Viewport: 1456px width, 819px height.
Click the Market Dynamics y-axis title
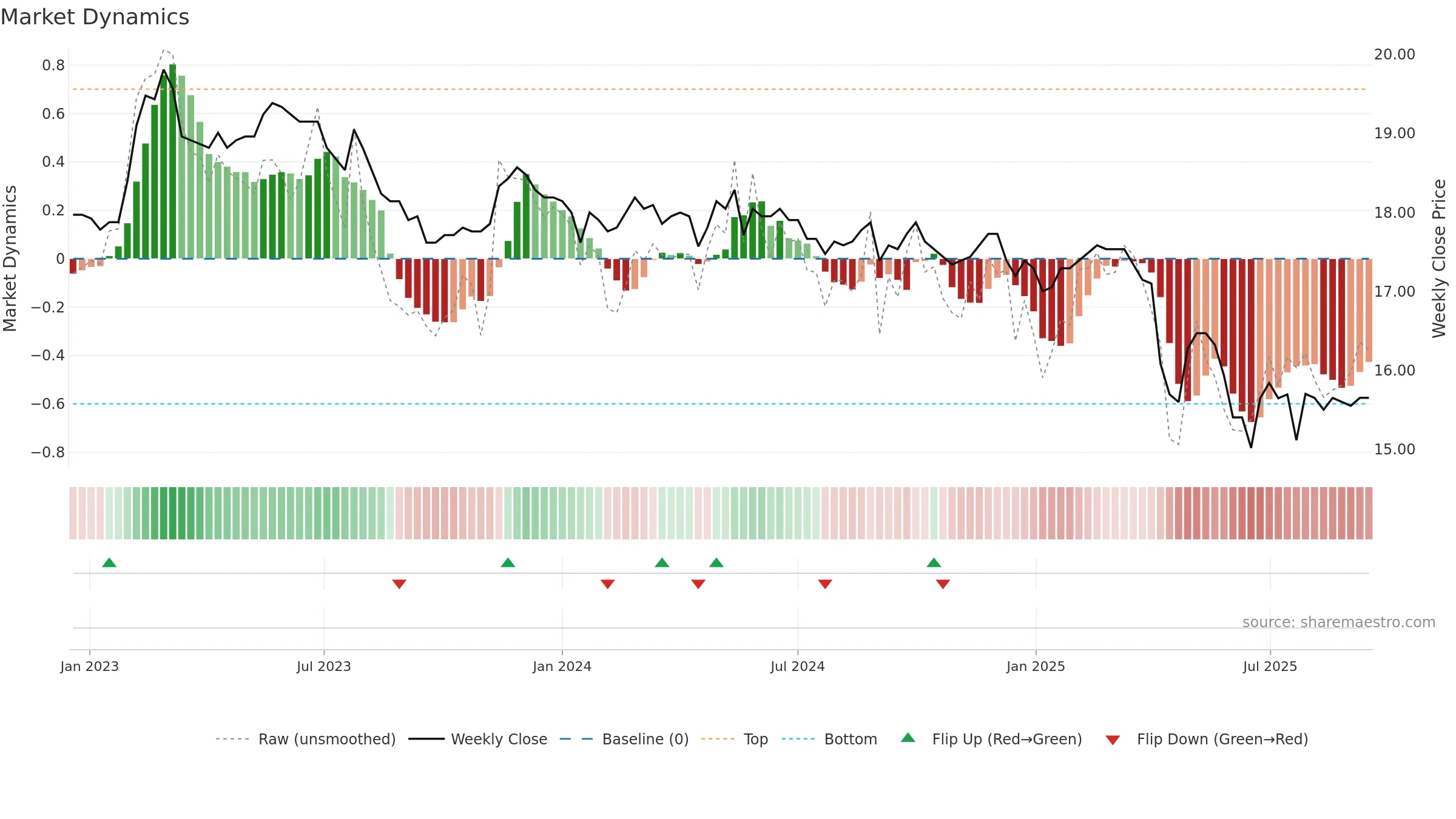(10, 258)
